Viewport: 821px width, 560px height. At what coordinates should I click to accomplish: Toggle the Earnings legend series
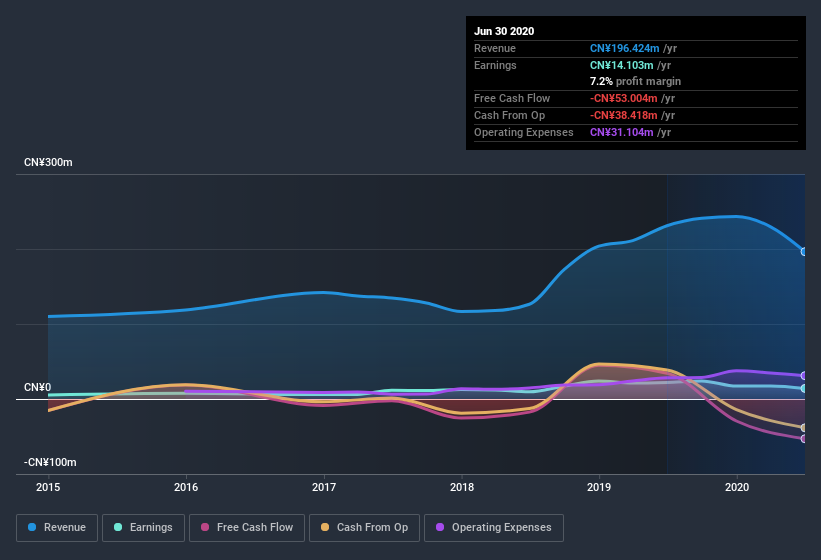143,528
